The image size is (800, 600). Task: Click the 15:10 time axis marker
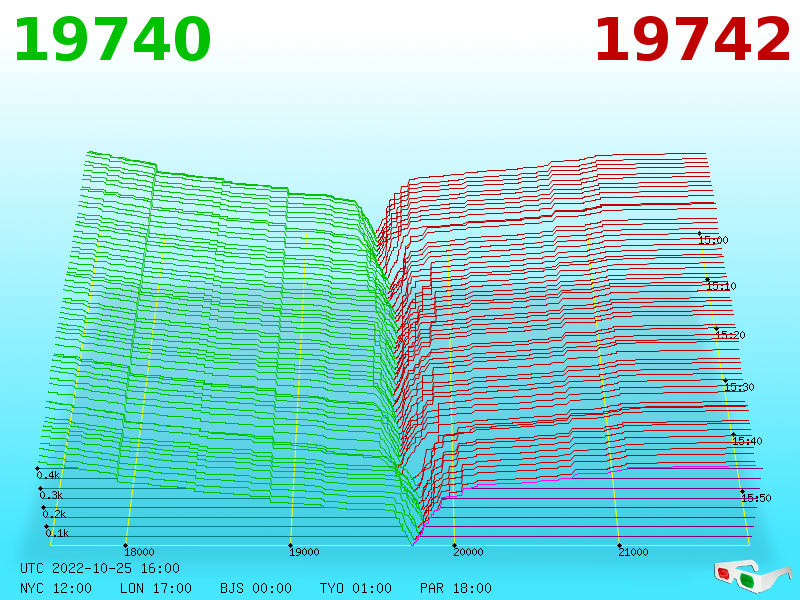coord(721,286)
